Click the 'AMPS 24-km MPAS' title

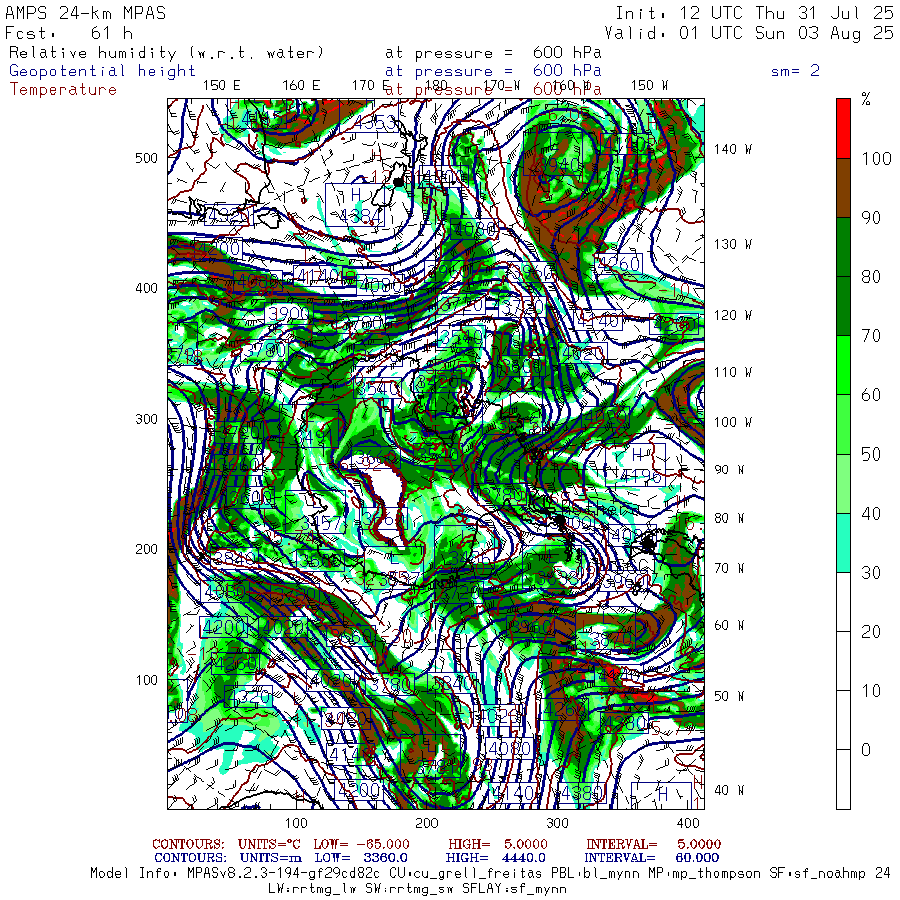tap(86, 13)
